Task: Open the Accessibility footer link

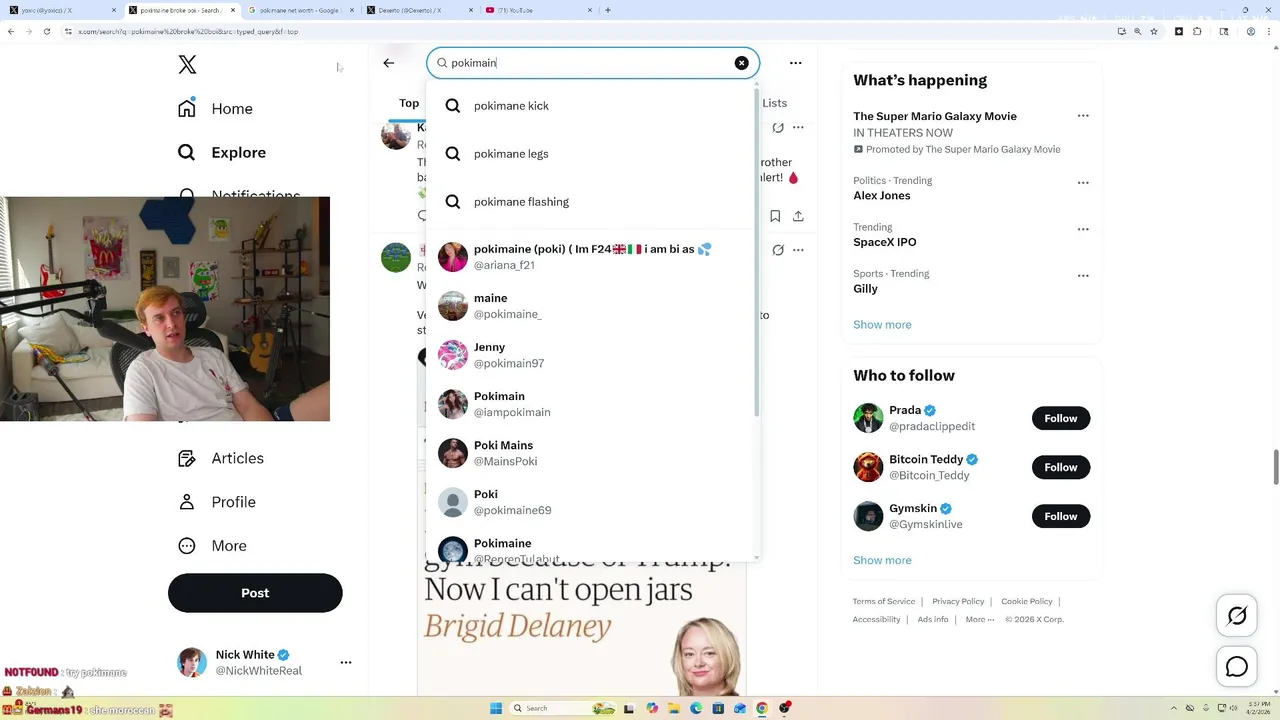Action: (x=877, y=619)
